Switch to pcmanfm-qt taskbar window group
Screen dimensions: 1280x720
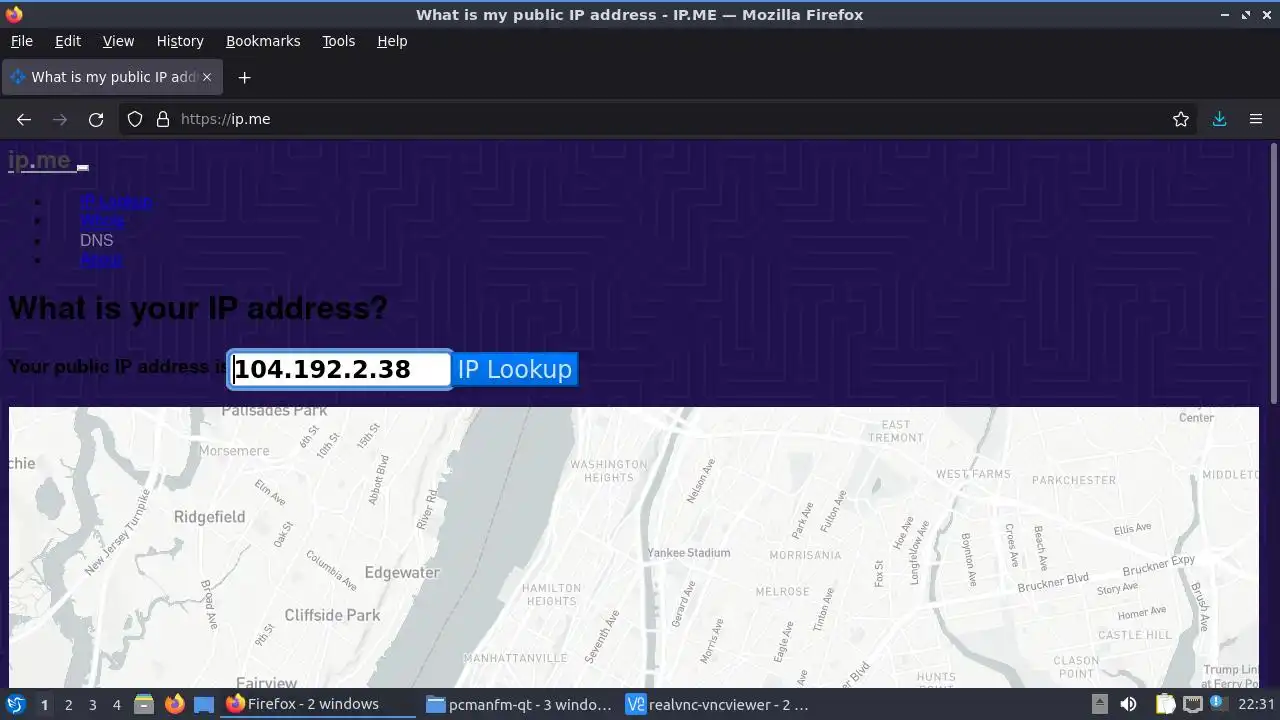pos(518,704)
